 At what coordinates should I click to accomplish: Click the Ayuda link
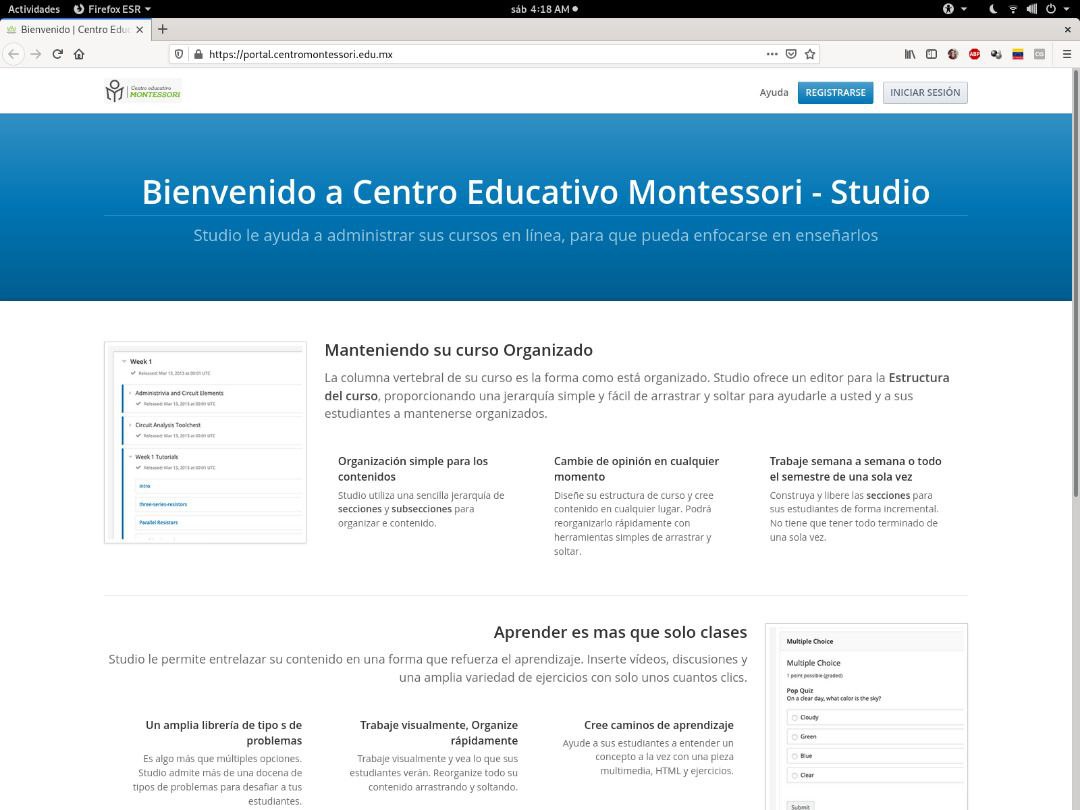coord(773,92)
